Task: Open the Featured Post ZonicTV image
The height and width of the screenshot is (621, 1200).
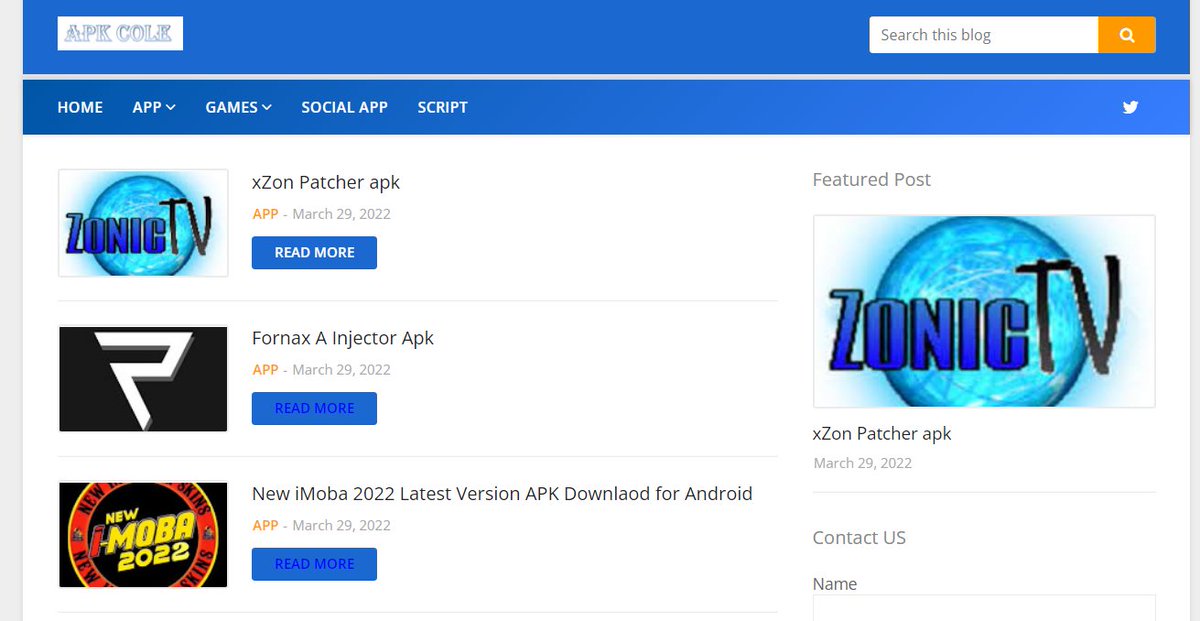Action: [984, 311]
